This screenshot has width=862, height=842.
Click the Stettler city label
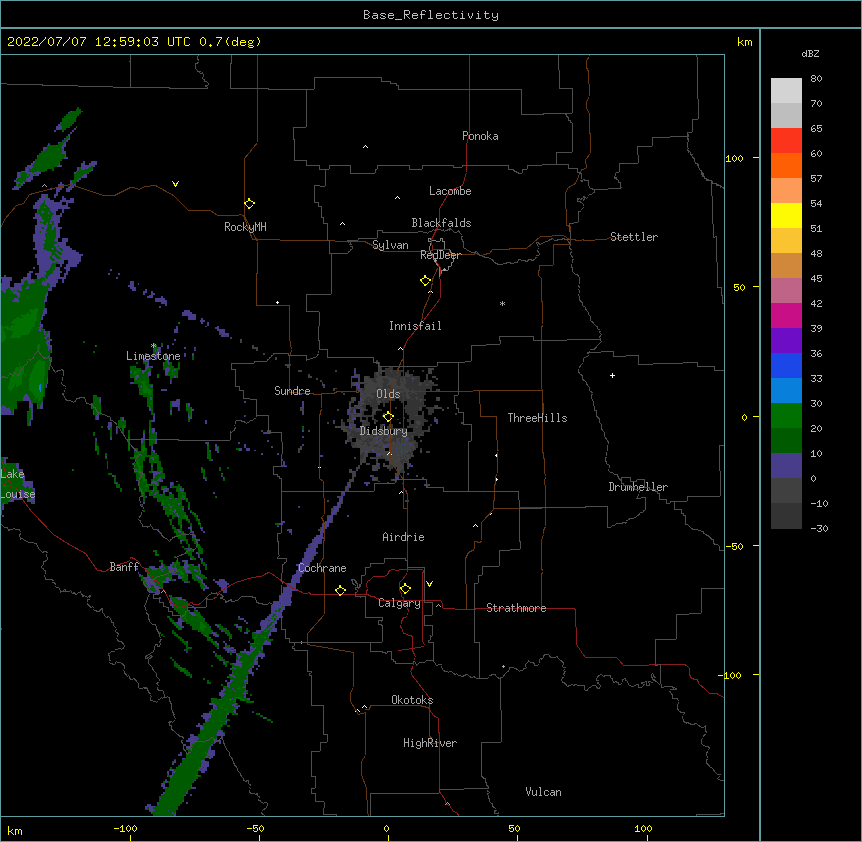(634, 237)
